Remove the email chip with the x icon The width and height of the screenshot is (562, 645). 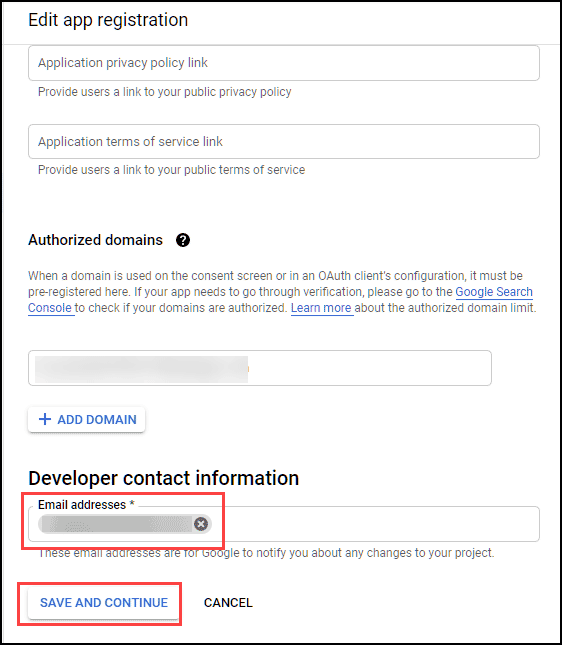[201, 524]
